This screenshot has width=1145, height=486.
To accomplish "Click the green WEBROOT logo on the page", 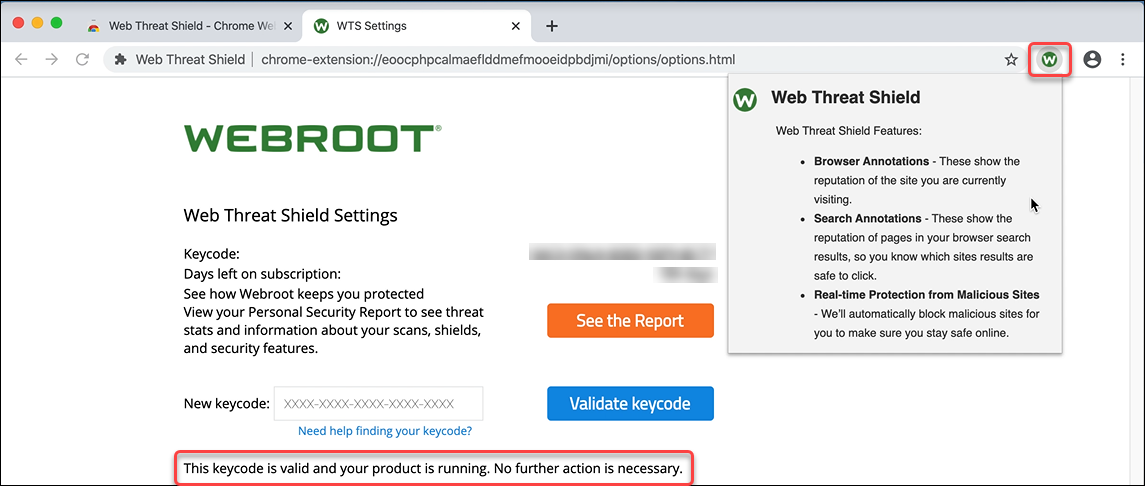I will click(x=312, y=138).
